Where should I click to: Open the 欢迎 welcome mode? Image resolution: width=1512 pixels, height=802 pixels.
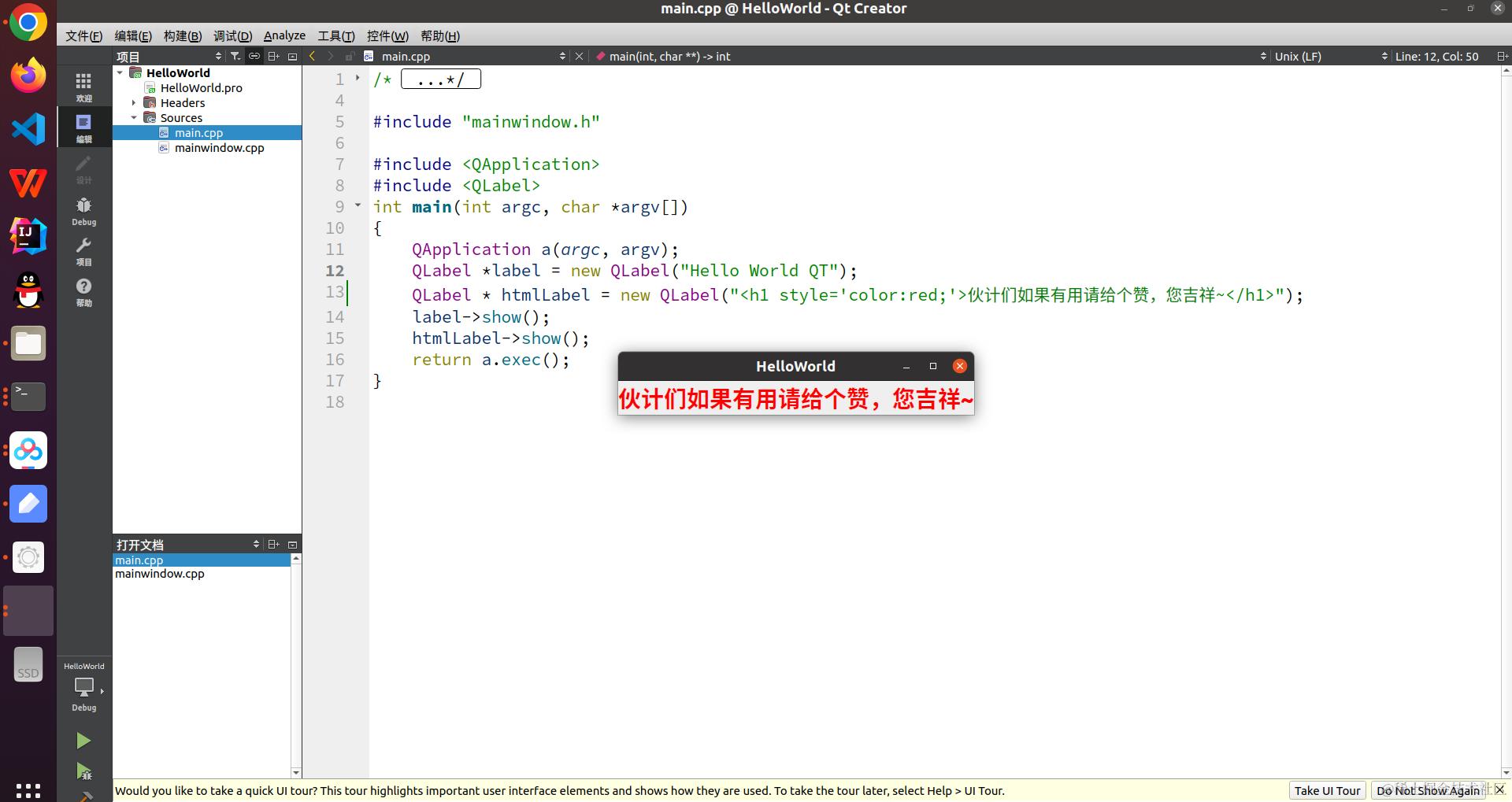[x=83, y=87]
